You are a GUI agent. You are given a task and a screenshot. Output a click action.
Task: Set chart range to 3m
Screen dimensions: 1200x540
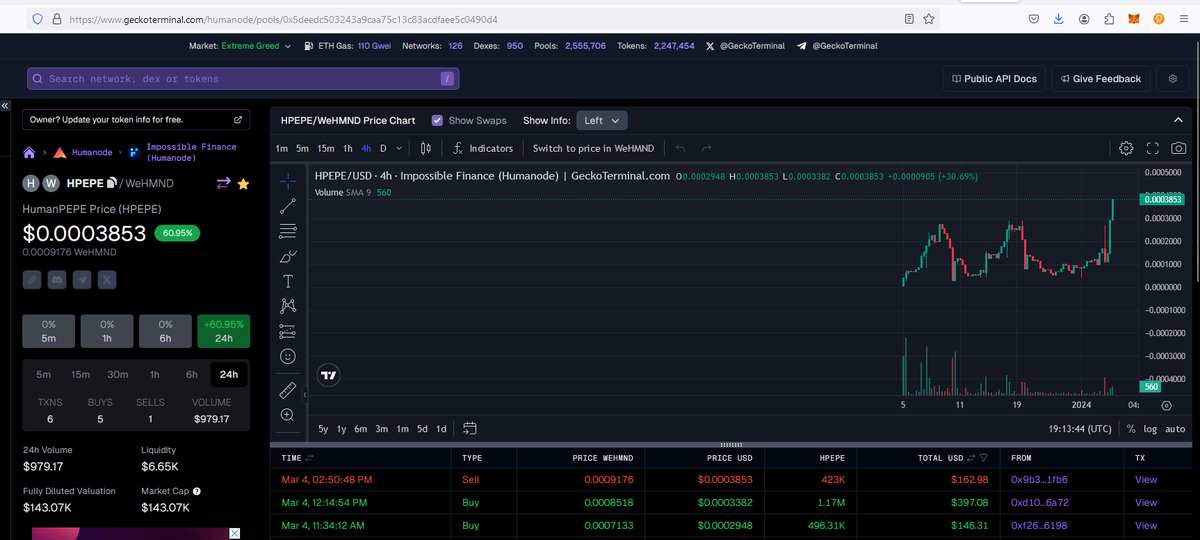point(382,428)
